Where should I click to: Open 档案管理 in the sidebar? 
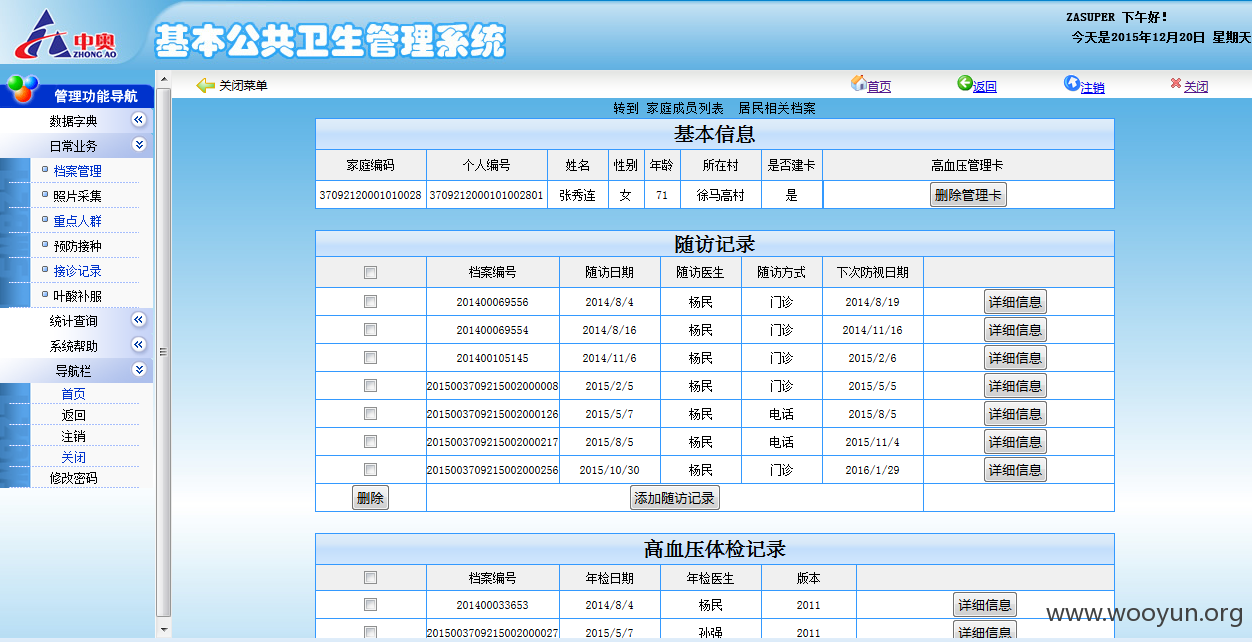[78, 171]
